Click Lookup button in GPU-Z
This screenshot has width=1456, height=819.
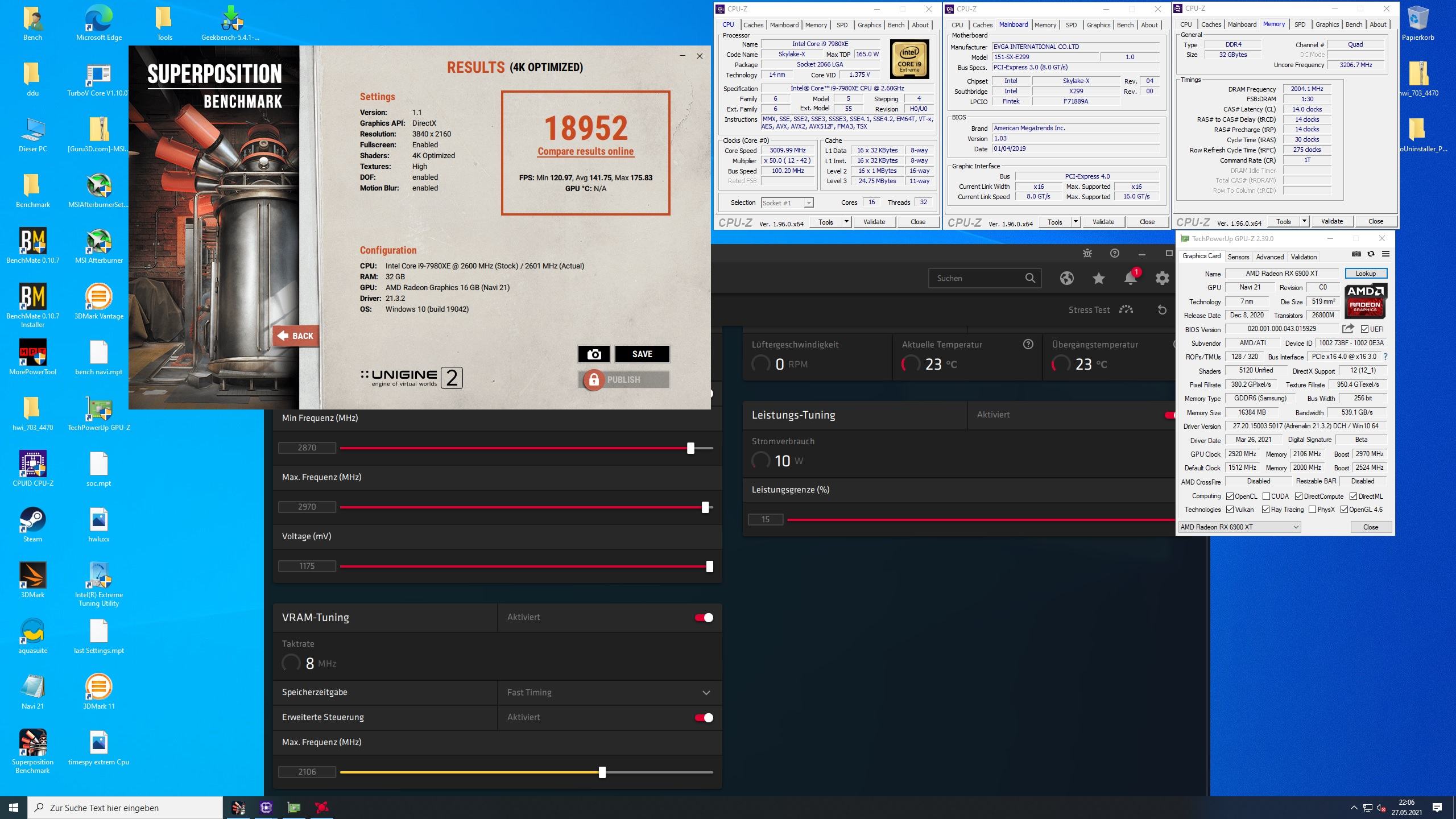(1366, 274)
